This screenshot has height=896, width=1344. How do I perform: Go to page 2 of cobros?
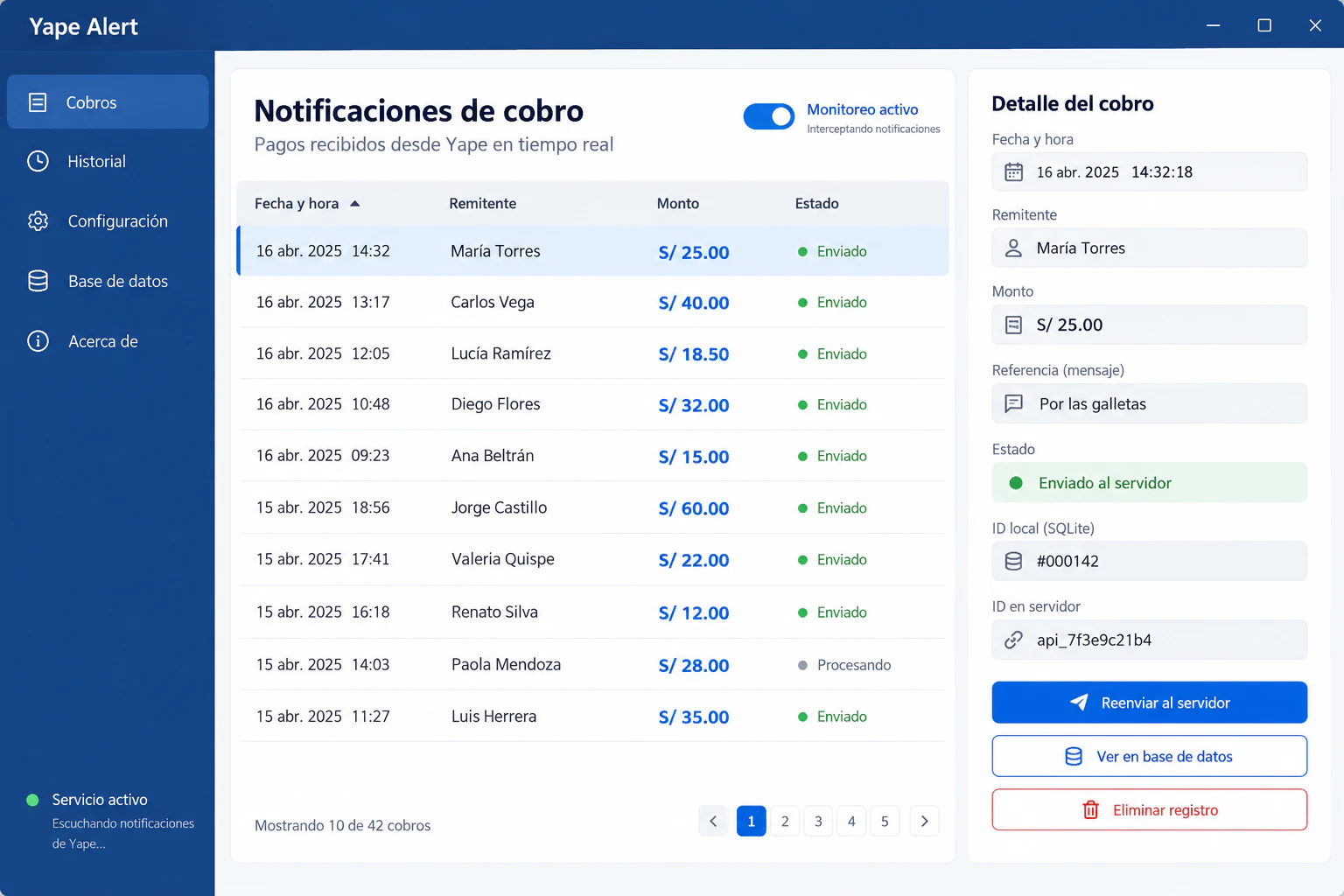(785, 821)
